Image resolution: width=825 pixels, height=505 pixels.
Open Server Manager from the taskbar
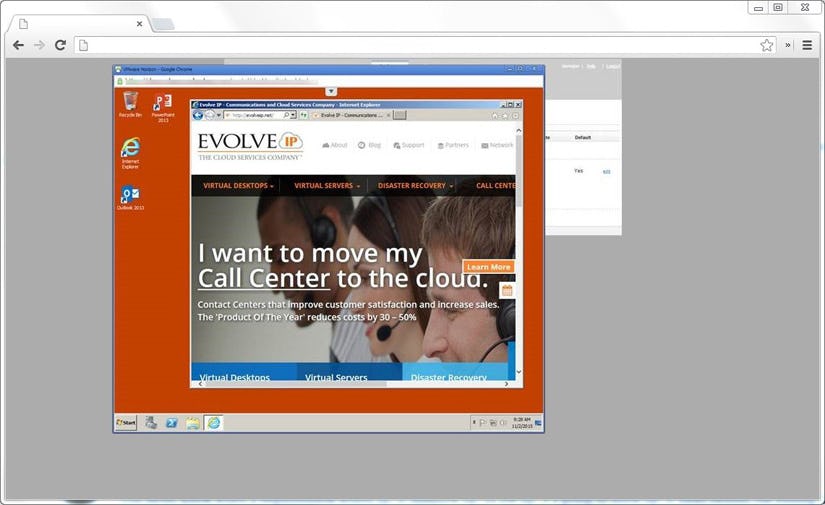(151, 422)
